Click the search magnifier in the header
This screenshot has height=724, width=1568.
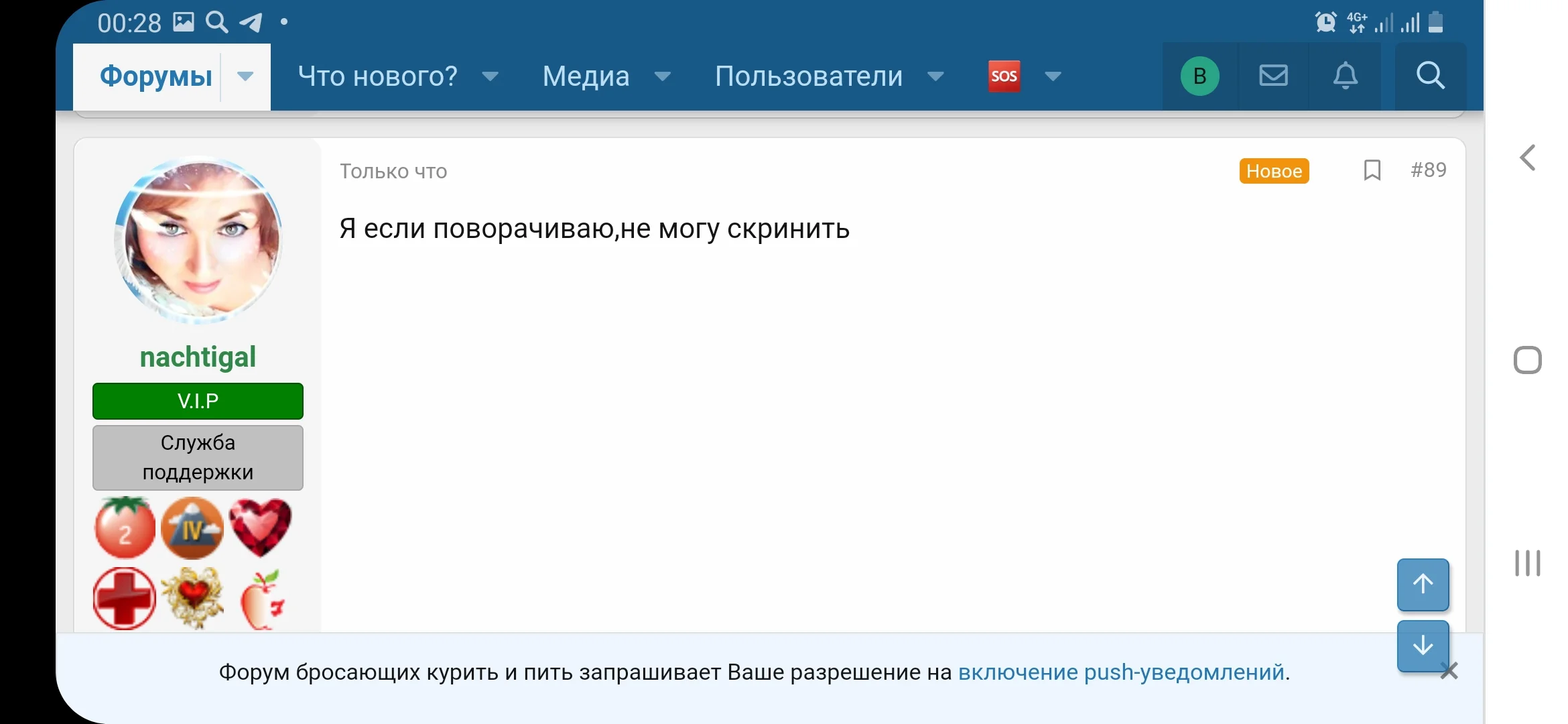(1430, 76)
